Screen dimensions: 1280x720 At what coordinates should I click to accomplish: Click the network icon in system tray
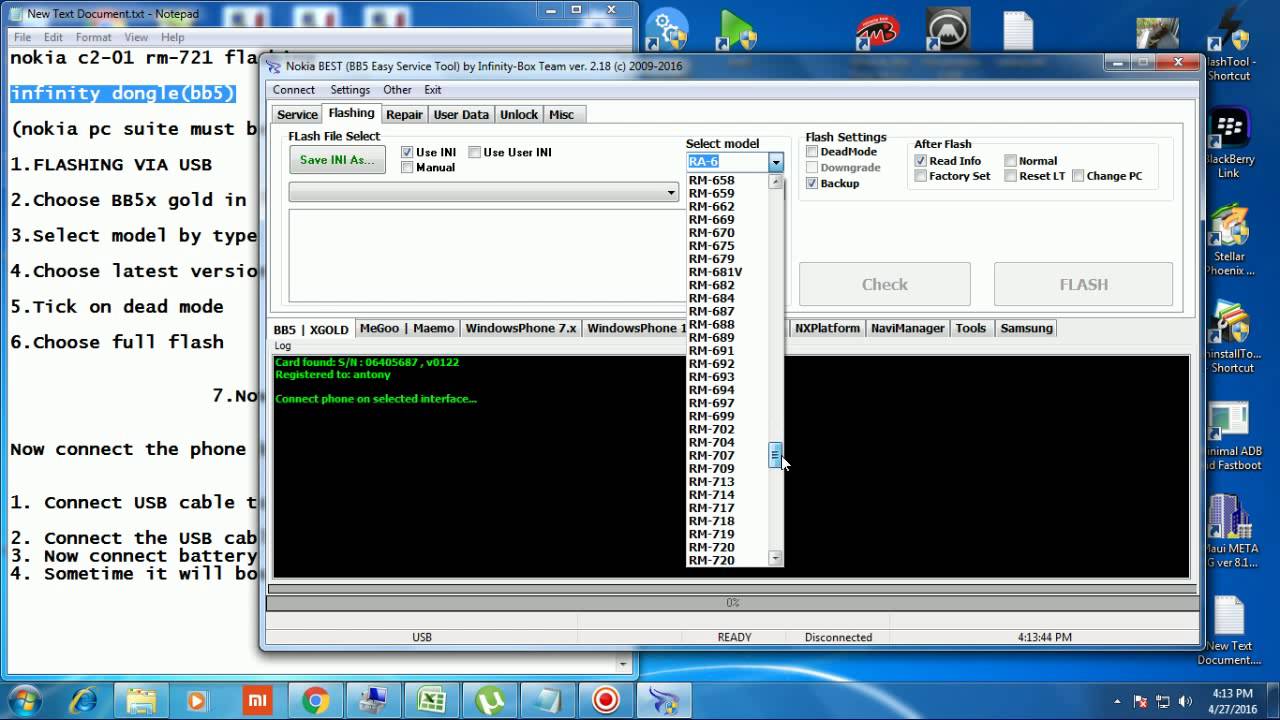coord(1163,701)
